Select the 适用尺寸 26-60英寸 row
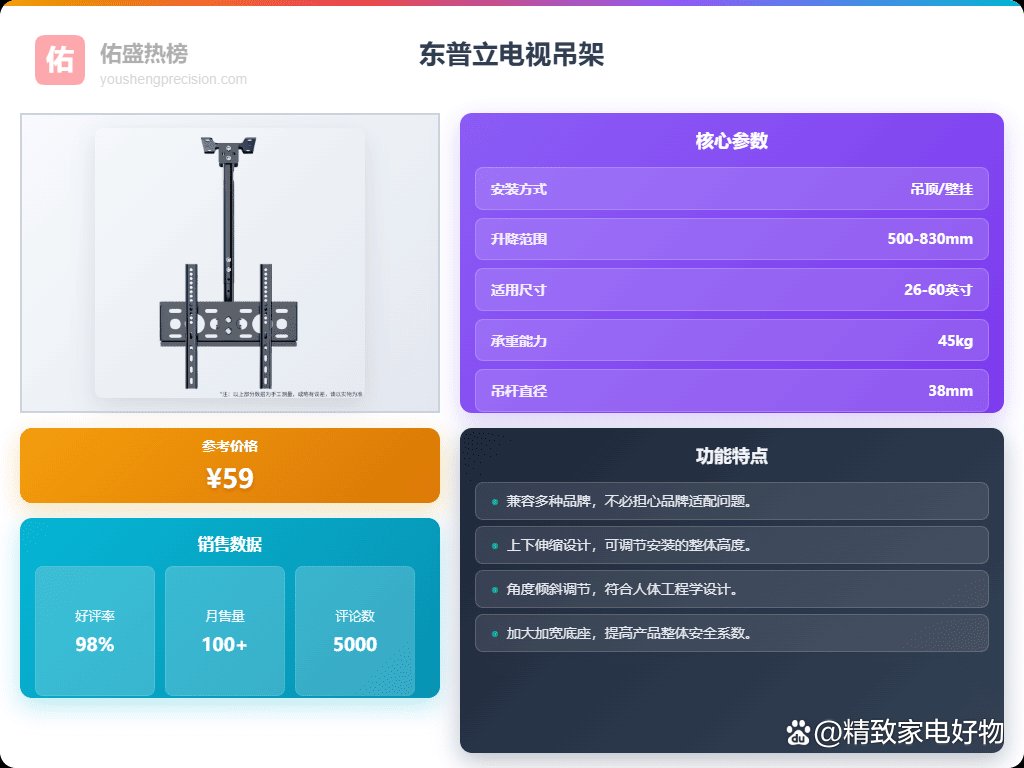This screenshot has width=1024, height=768. [x=731, y=290]
